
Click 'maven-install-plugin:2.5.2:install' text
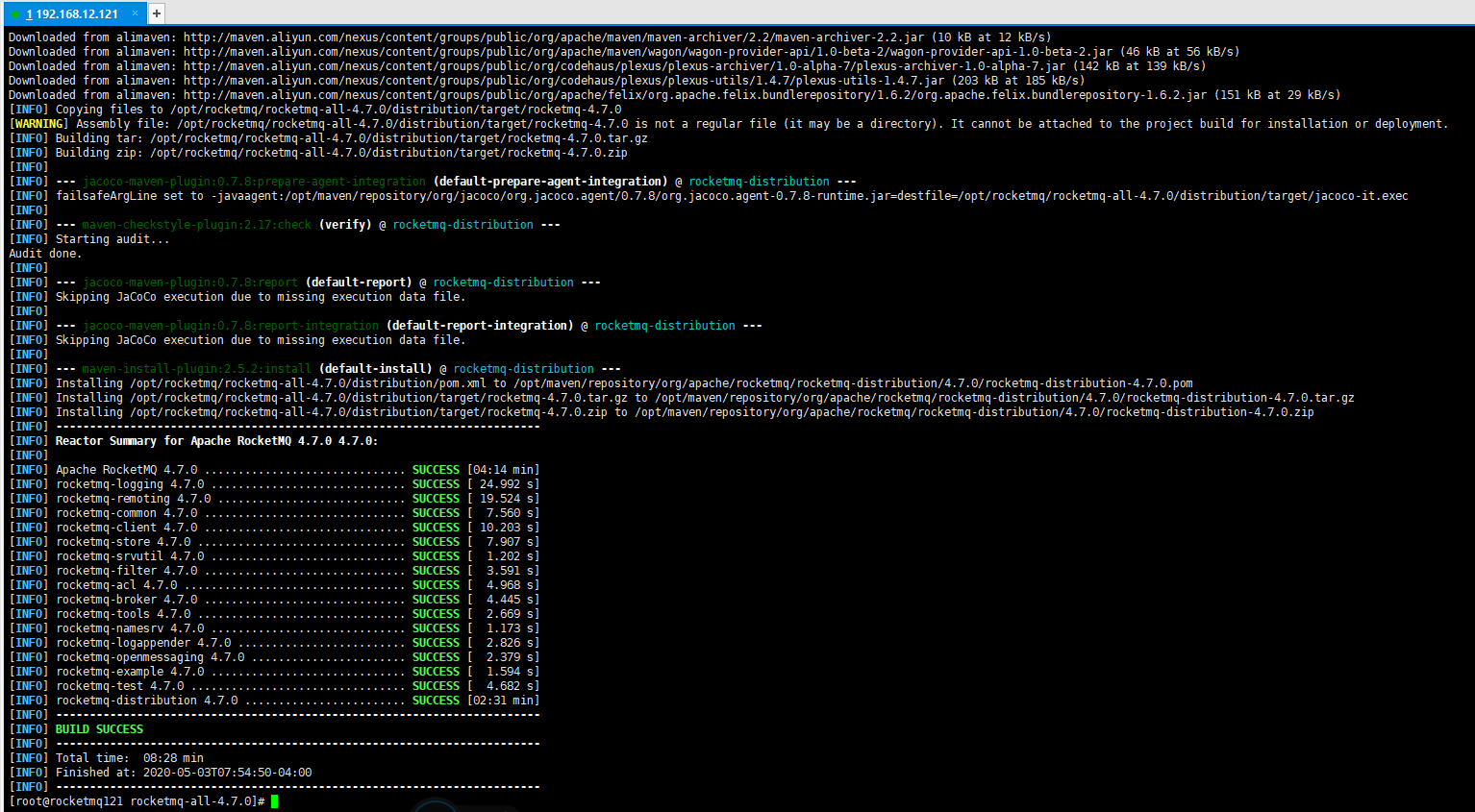(x=197, y=369)
